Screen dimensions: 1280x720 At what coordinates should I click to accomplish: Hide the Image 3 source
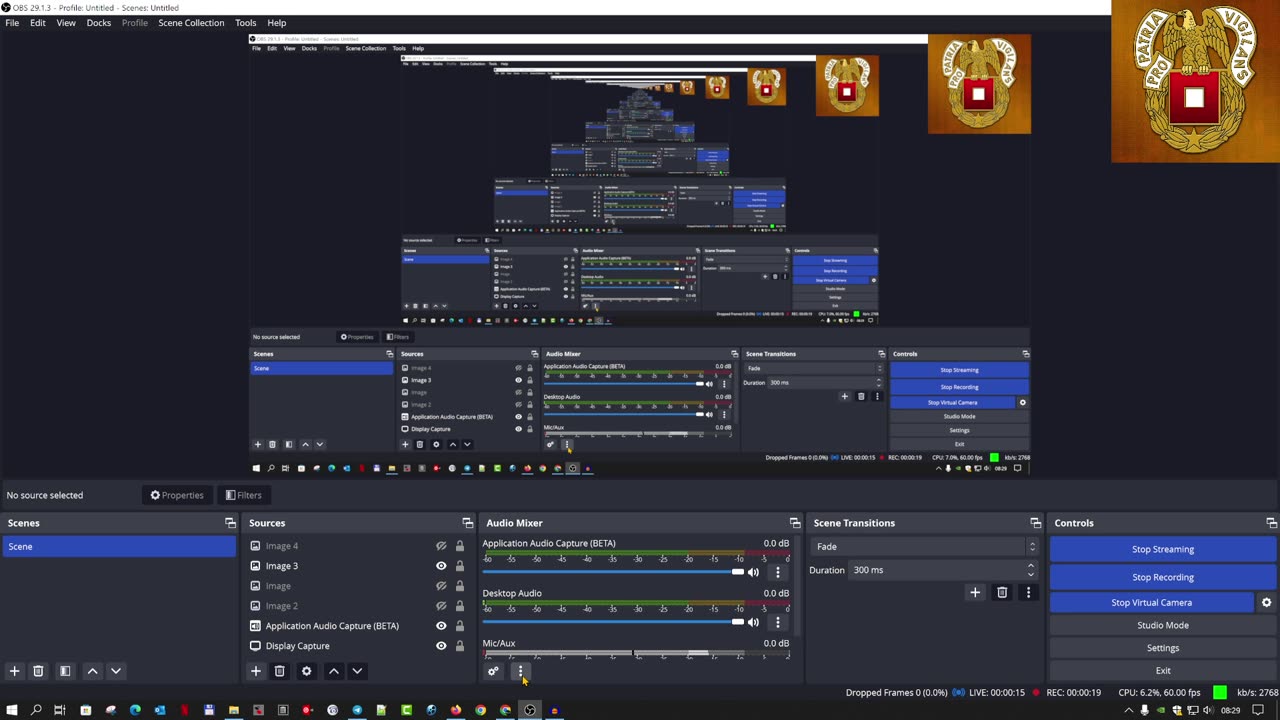[441, 566]
